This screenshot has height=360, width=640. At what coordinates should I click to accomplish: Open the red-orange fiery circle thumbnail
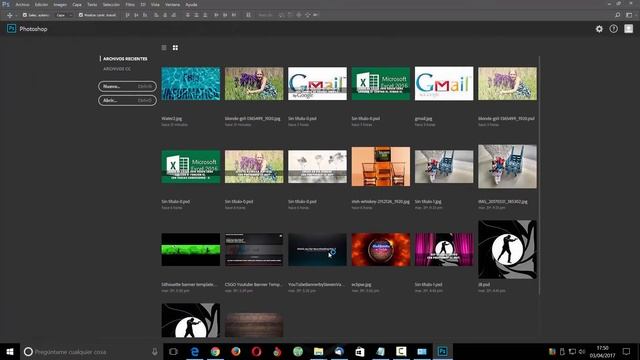[x=381, y=249]
